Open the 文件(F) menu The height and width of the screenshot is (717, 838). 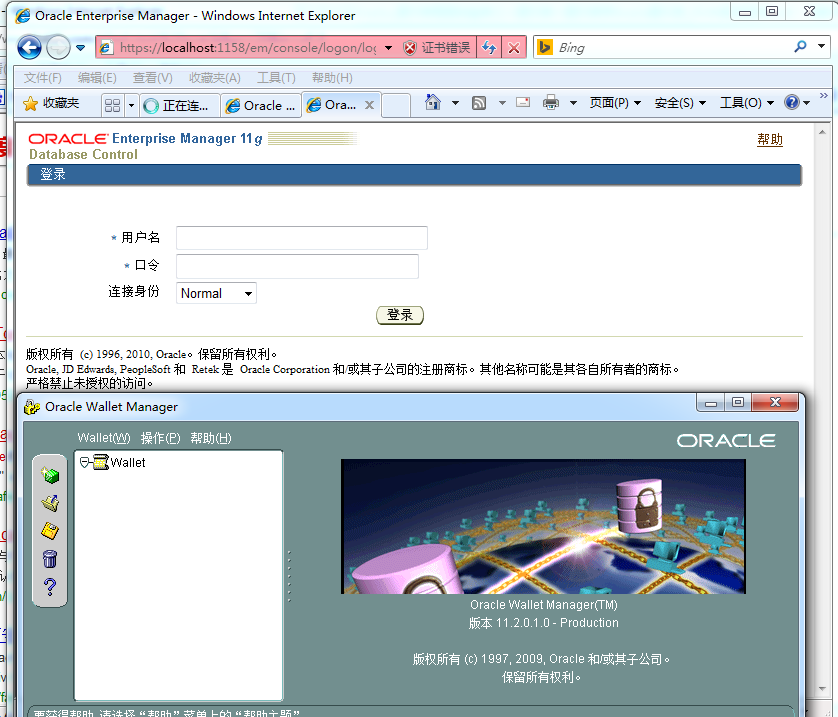[x=43, y=78]
